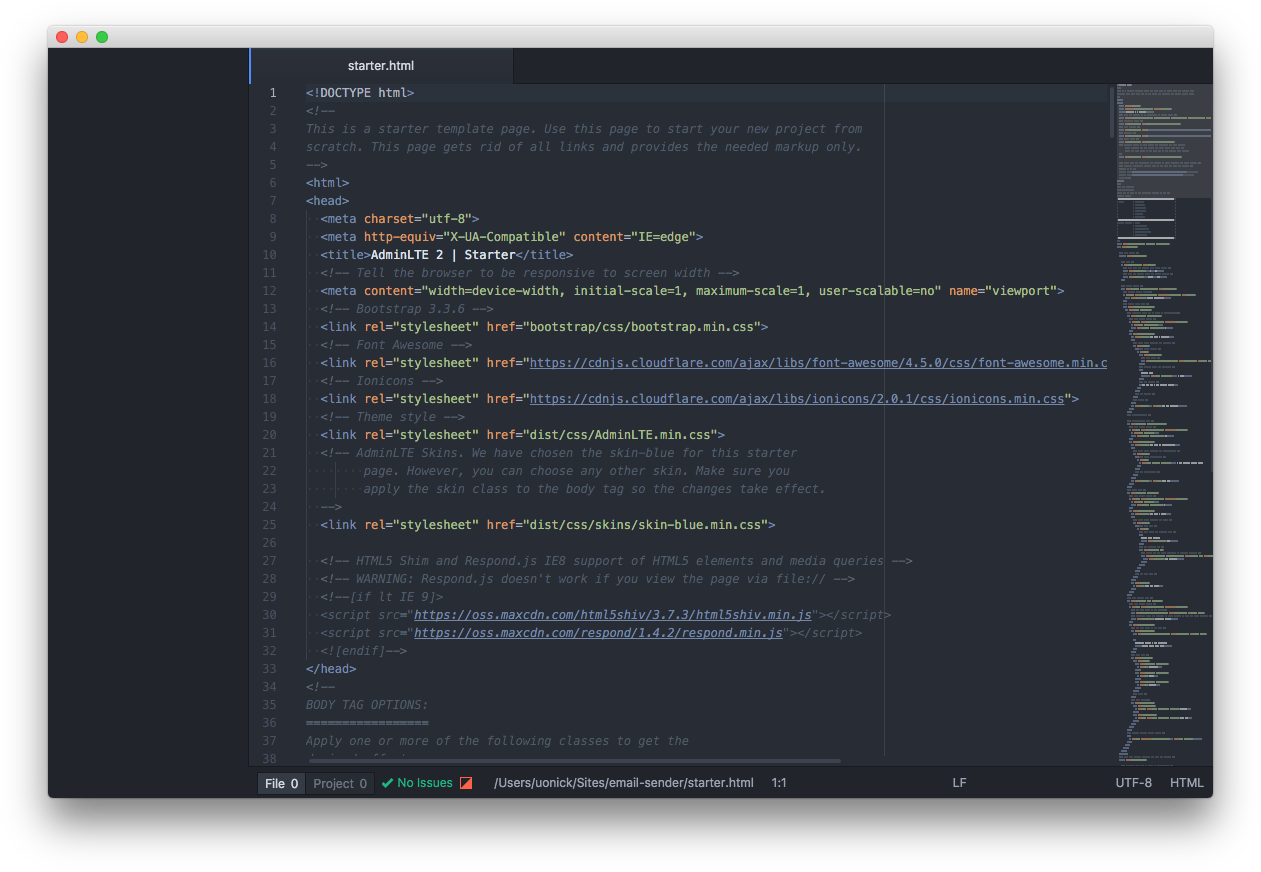Image resolution: width=1261 pixels, height=872 pixels.
Task: Click line number 20 in the gutter
Action: click(269, 435)
